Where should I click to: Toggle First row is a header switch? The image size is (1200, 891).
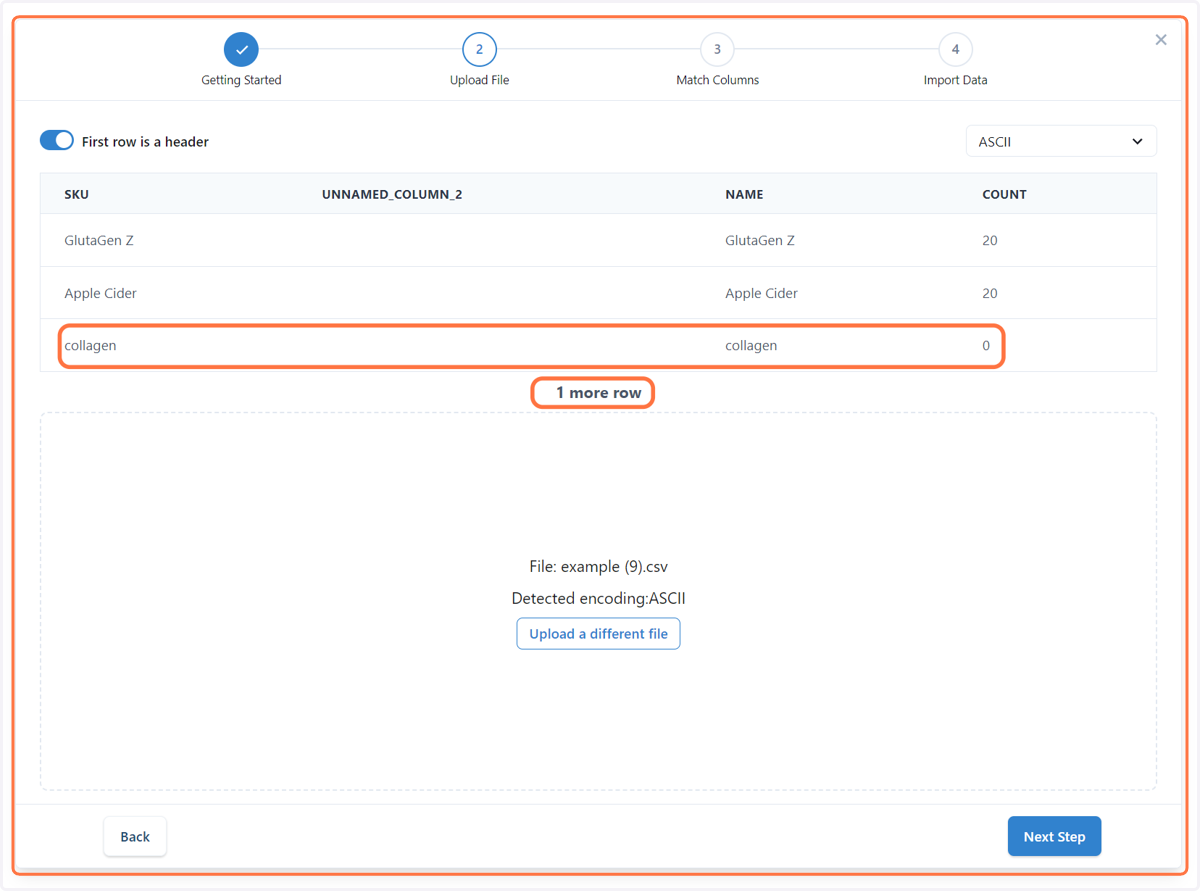click(57, 141)
